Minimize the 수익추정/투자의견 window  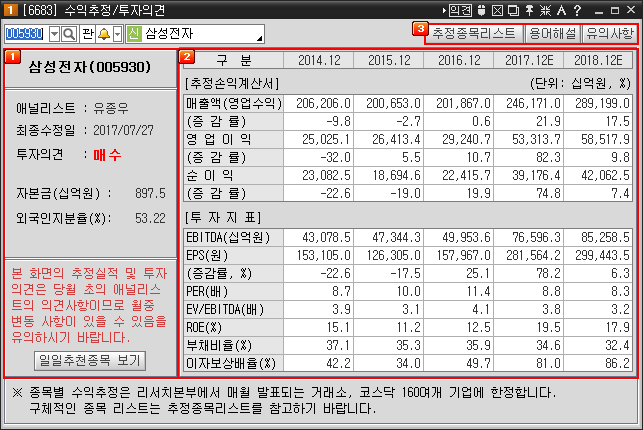pyautogui.click(x=599, y=11)
